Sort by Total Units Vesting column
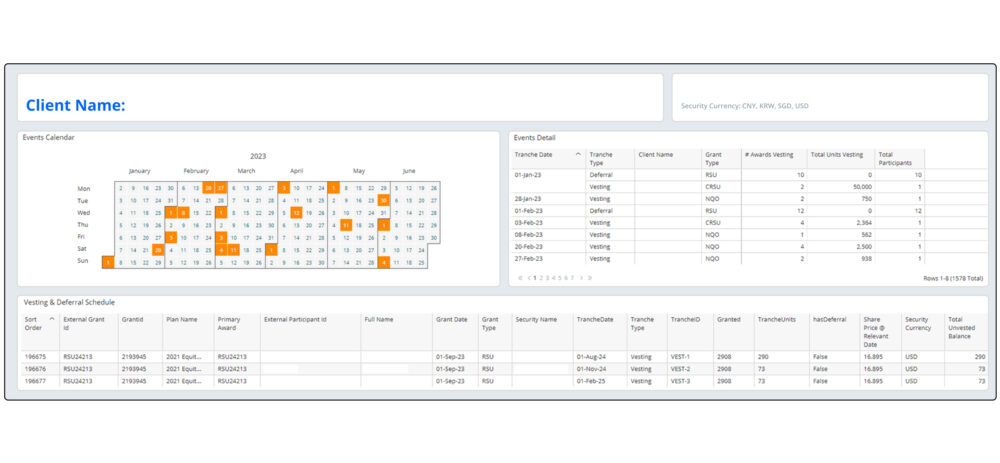 [836, 154]
